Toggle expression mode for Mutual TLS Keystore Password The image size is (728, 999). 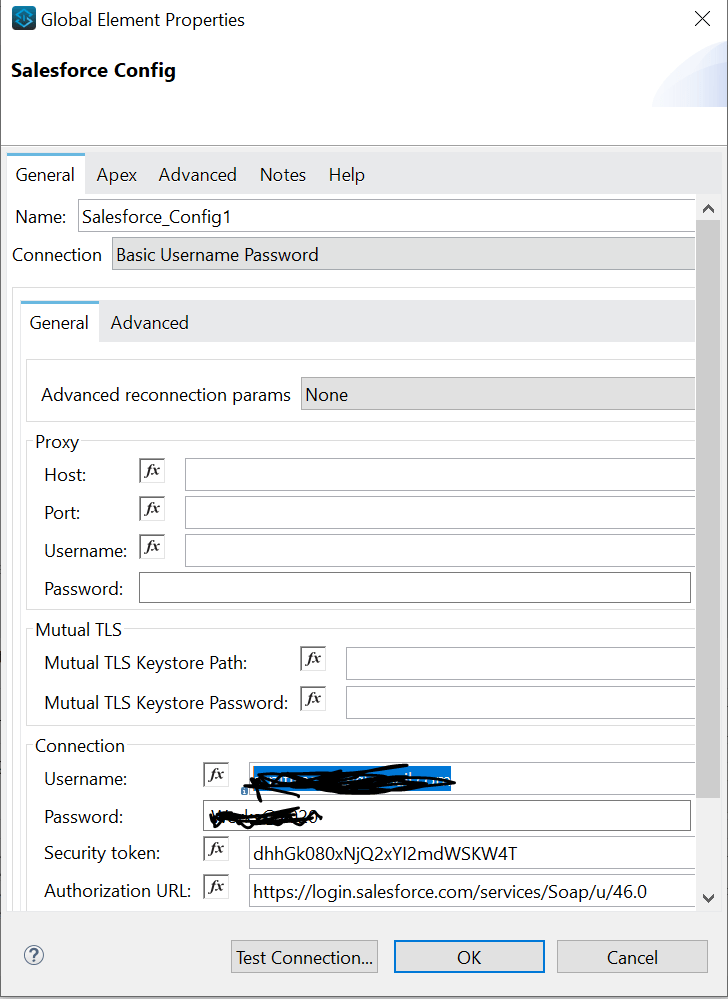click(x=312, y=698)
